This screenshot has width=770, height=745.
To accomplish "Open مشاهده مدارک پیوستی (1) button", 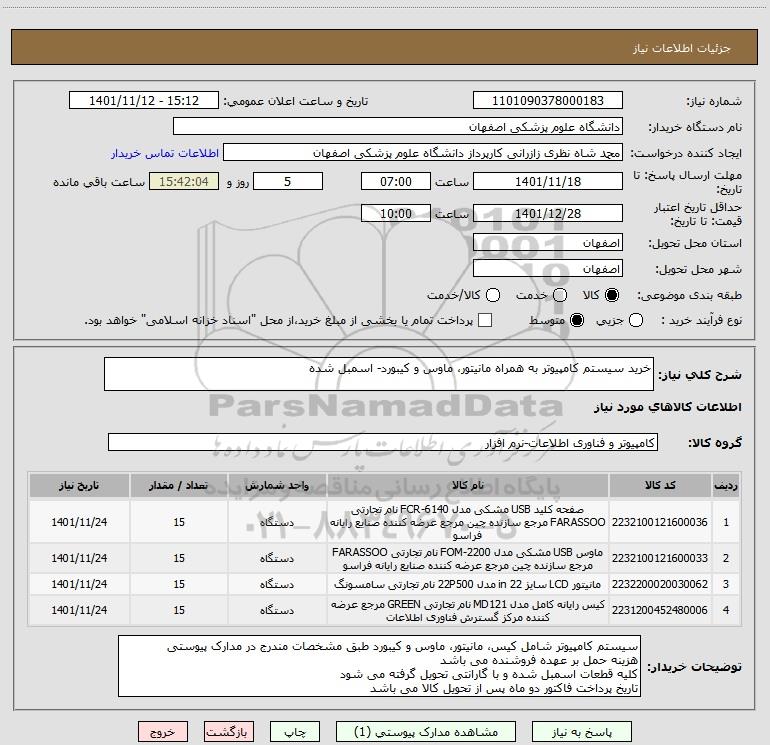I will point(426,732).
